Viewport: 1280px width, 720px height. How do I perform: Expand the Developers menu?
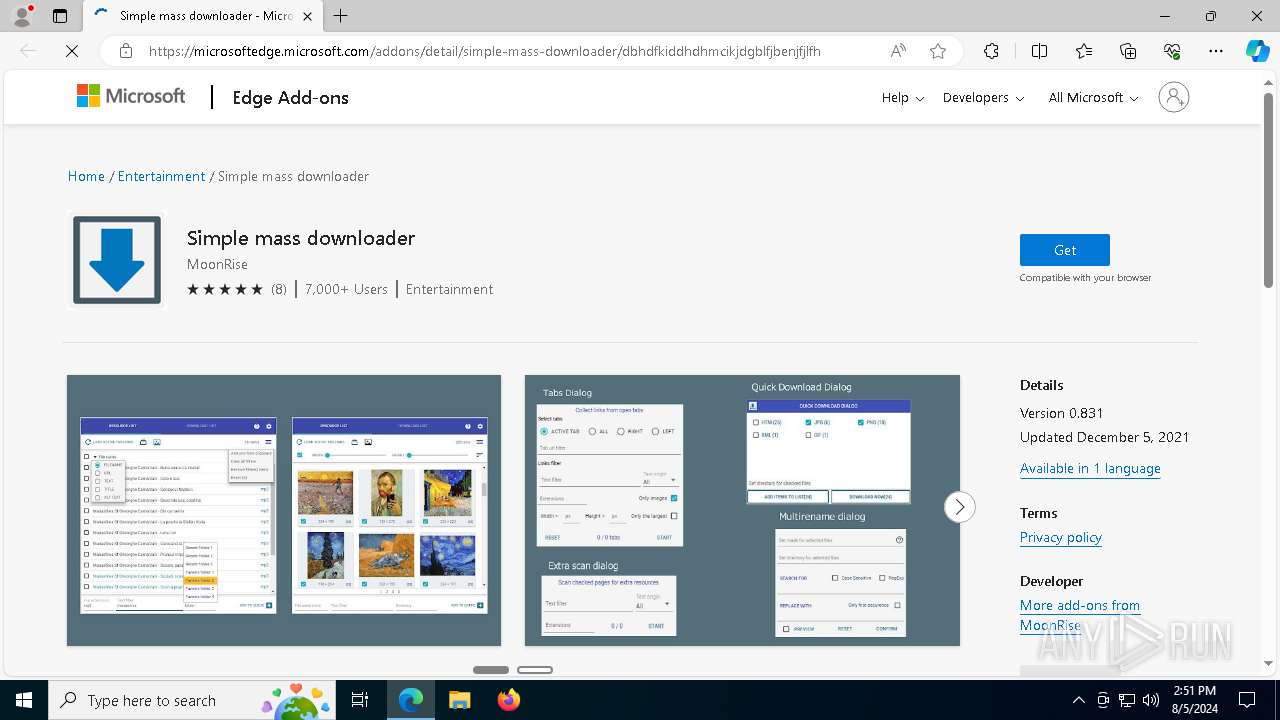click(x=983, y=97)
